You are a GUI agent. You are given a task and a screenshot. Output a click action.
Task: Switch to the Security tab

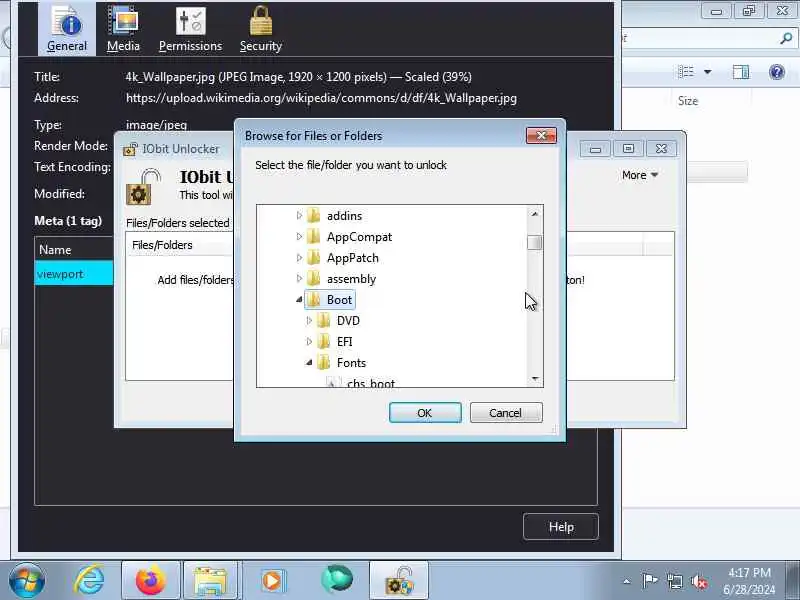click(x=261, y=29)
